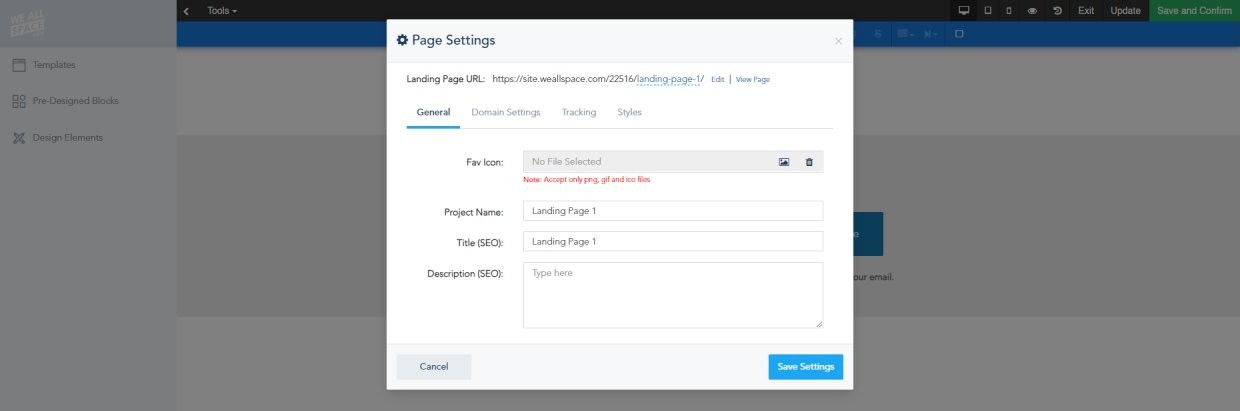
Task: Switch to the Domain Settings tab
Action: (505, 112)
